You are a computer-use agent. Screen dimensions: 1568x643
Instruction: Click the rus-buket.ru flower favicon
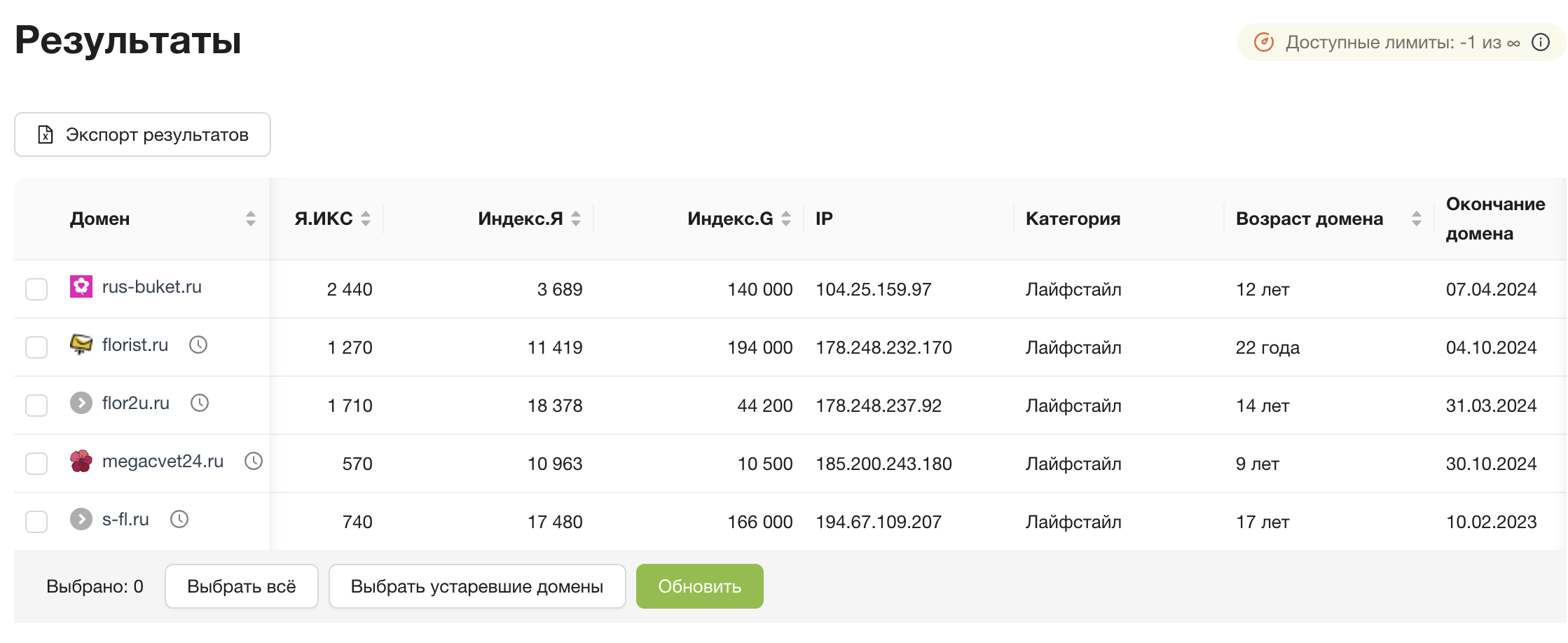81,286
